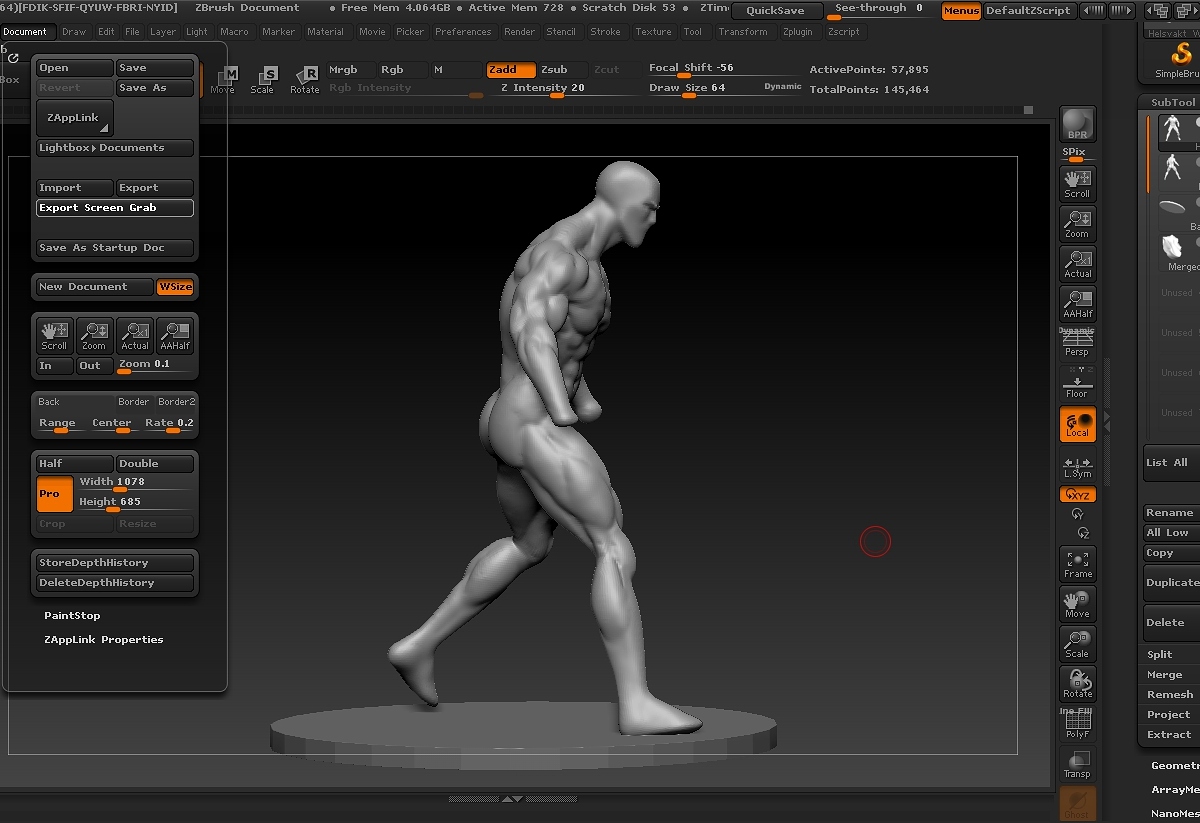Viewport: 1200px width, 823px height.
Task: Click the AAHalf icon in right shelf
Action: click(1077, 303)
